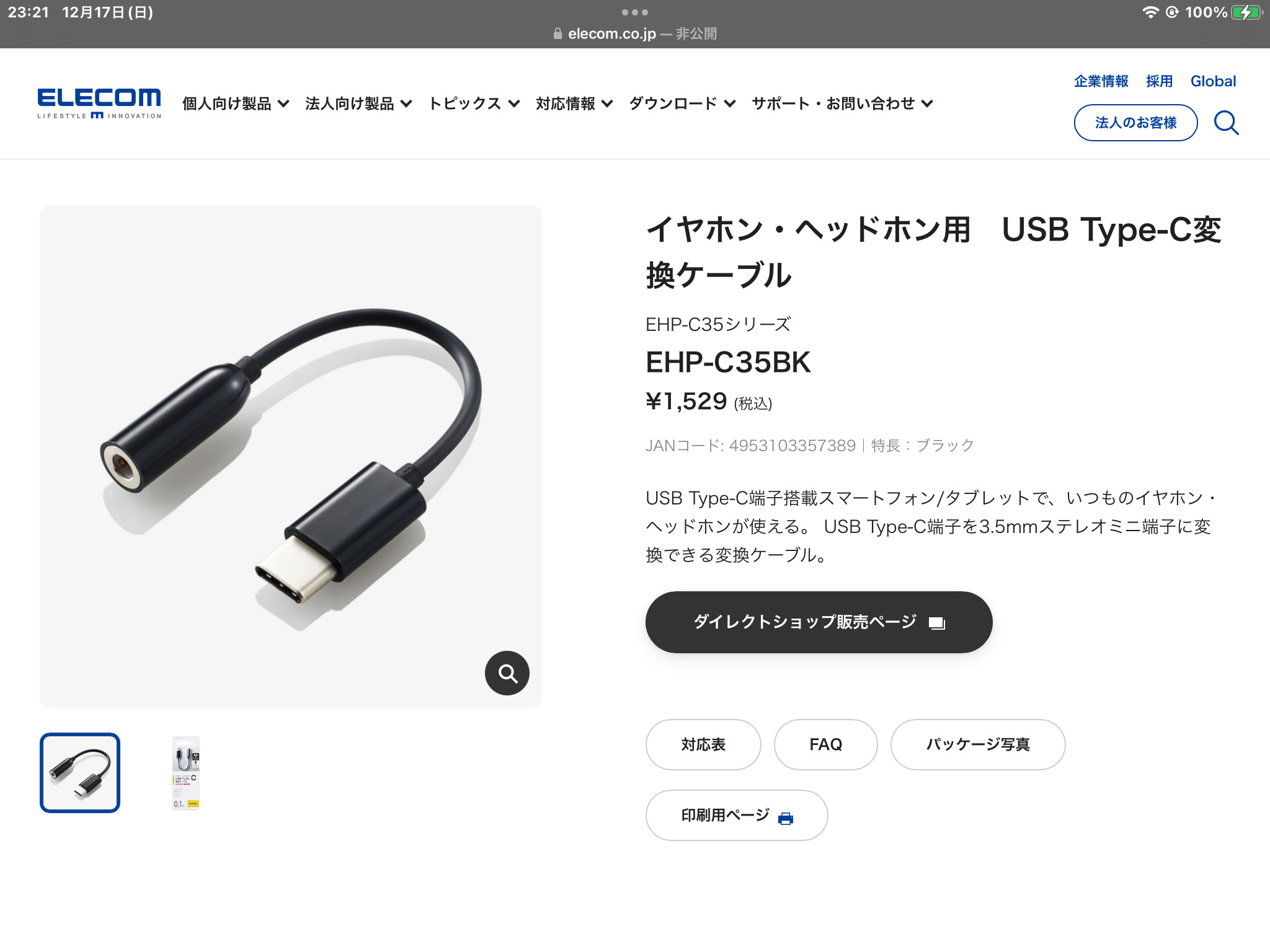Expand the トピックス dropdown
1270x952 pixels.
(x=474, y=104)
